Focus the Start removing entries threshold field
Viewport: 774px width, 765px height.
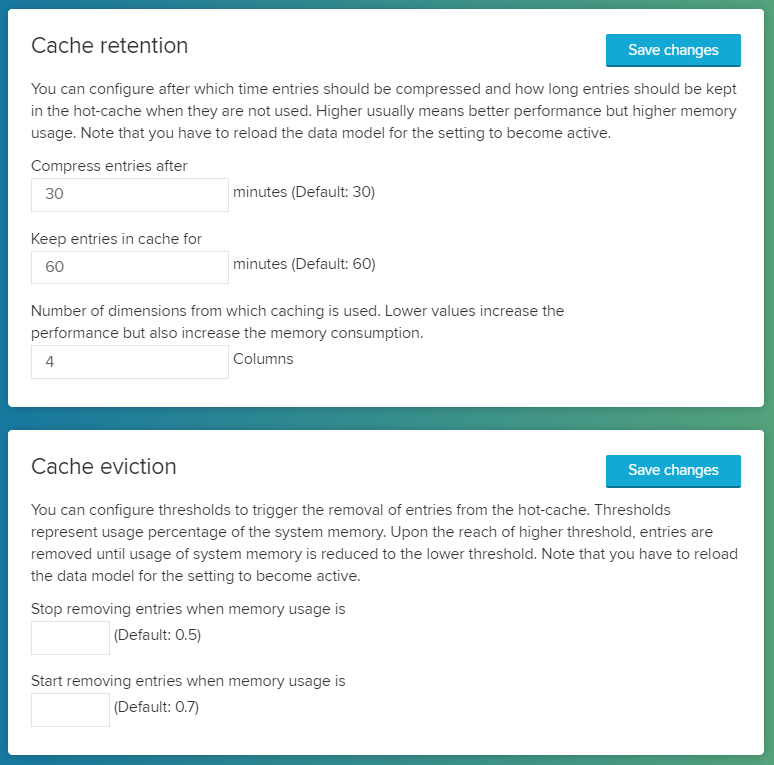[70, 710]
